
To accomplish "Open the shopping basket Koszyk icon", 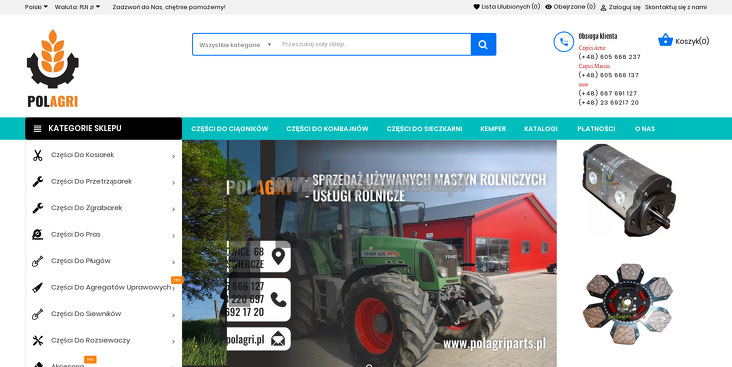I will (665, 40).
